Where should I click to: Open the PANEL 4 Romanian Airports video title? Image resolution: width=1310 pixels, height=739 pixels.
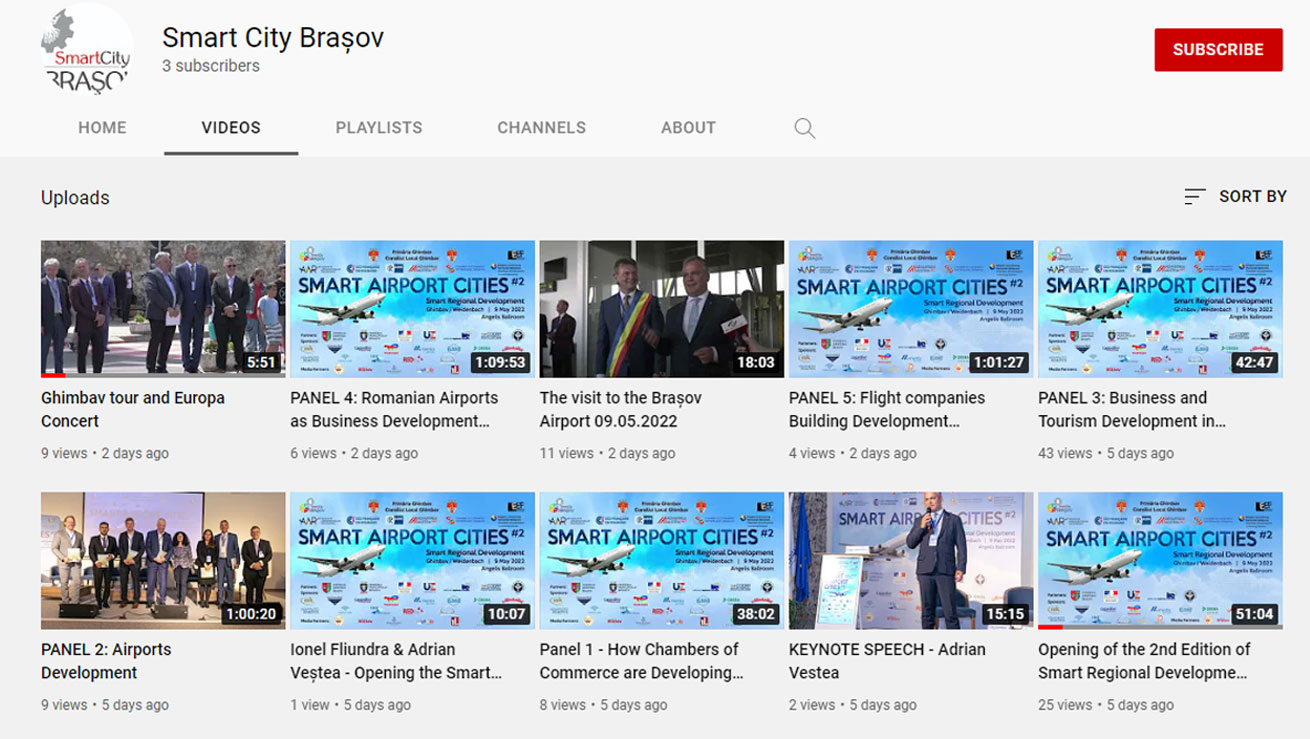[x=394, y=409]
